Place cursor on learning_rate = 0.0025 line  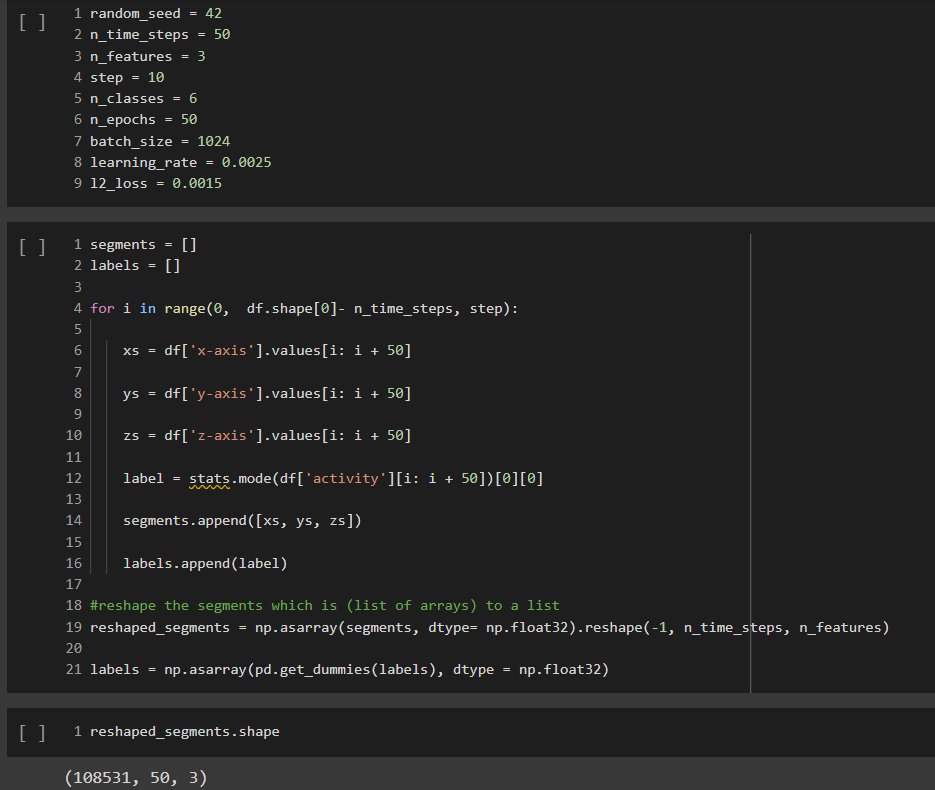coord(180,162)
